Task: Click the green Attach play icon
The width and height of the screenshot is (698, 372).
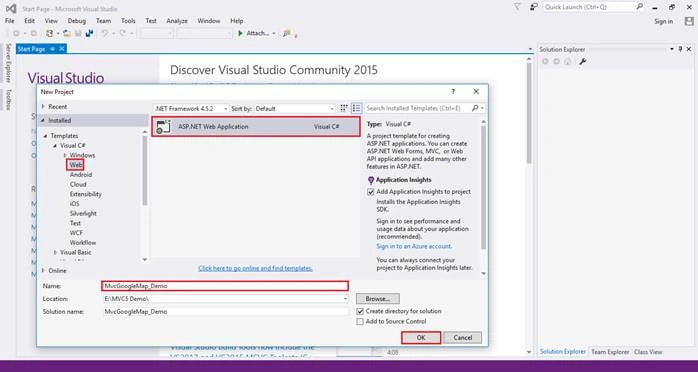Action: tap(240, 33)
